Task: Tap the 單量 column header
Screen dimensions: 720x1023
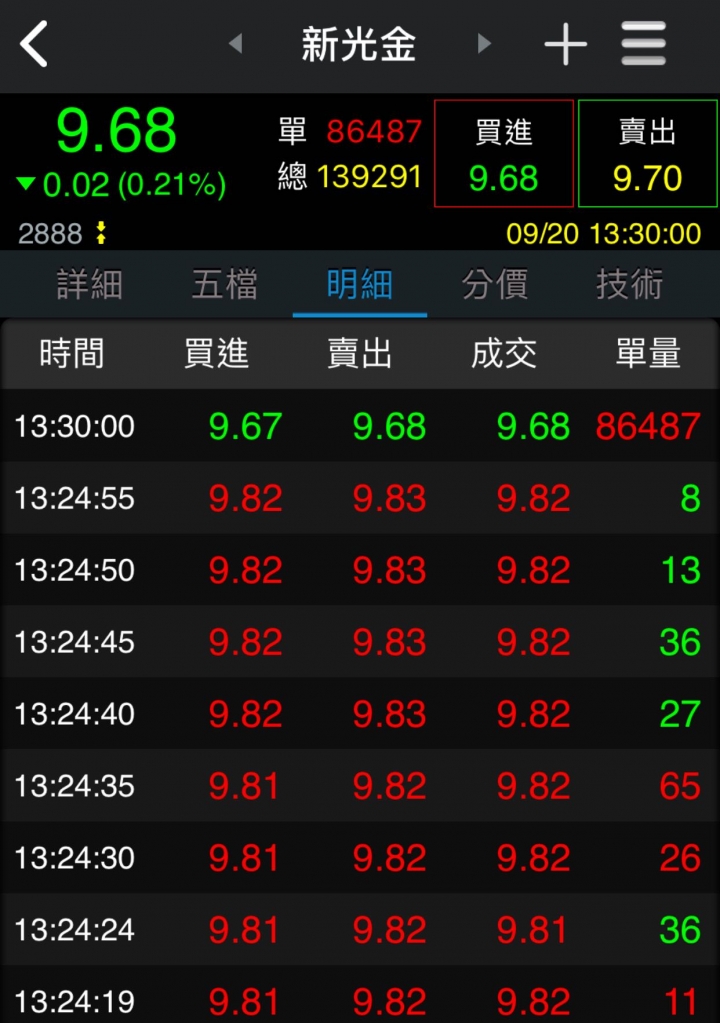Action: [x=648, y=354]
